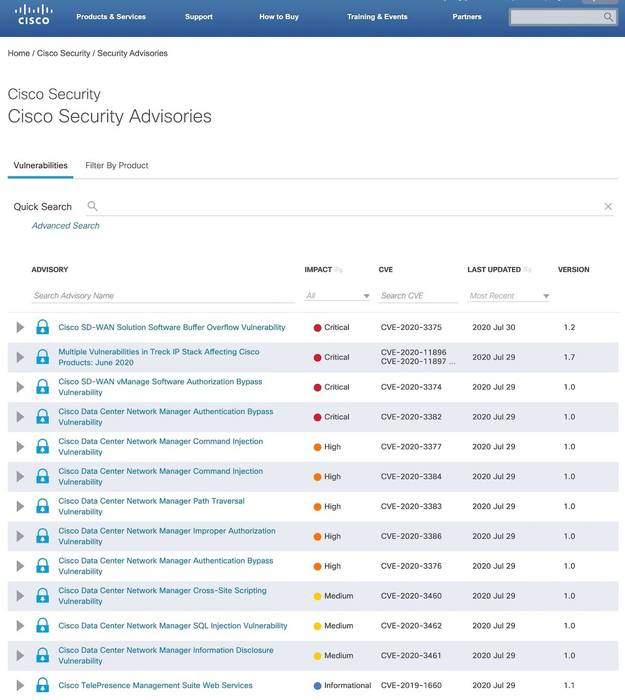Expand the Treck IP Stack advisory row
Viewport: 625px width, 700px height.
tap(20, 357)
